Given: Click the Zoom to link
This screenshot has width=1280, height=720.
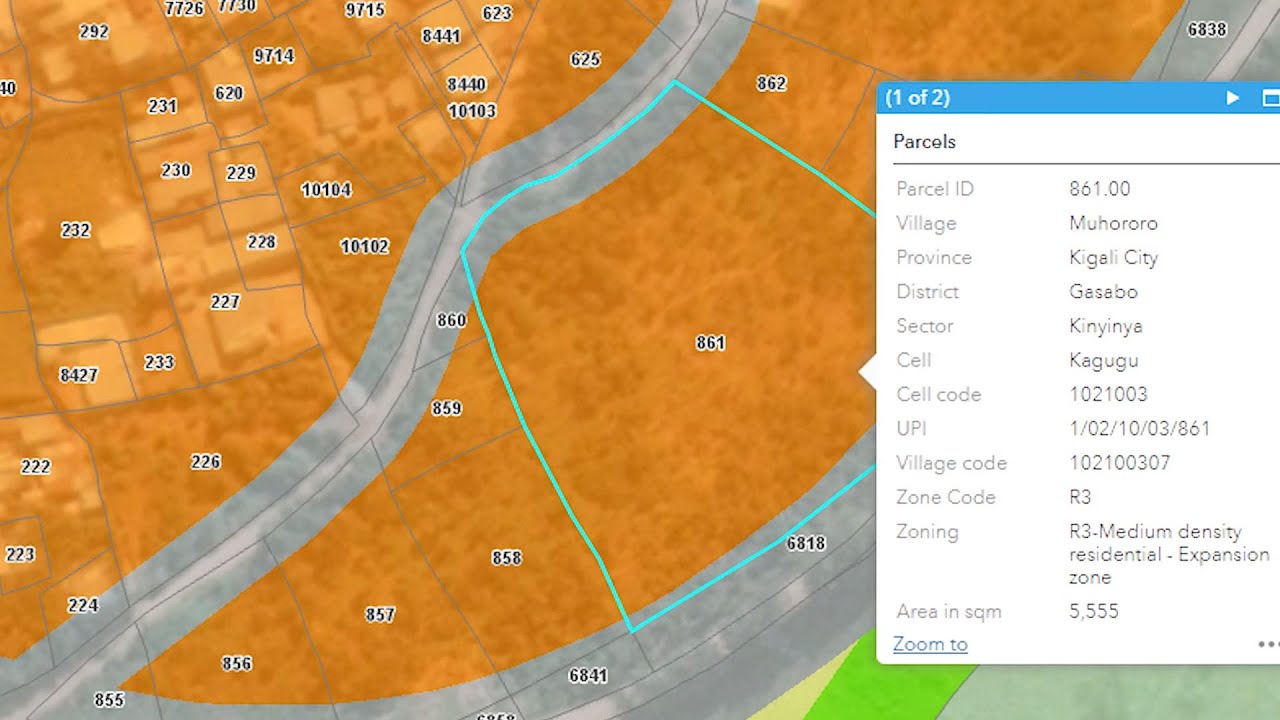Looking at the screenshot, I should point(930,644).
